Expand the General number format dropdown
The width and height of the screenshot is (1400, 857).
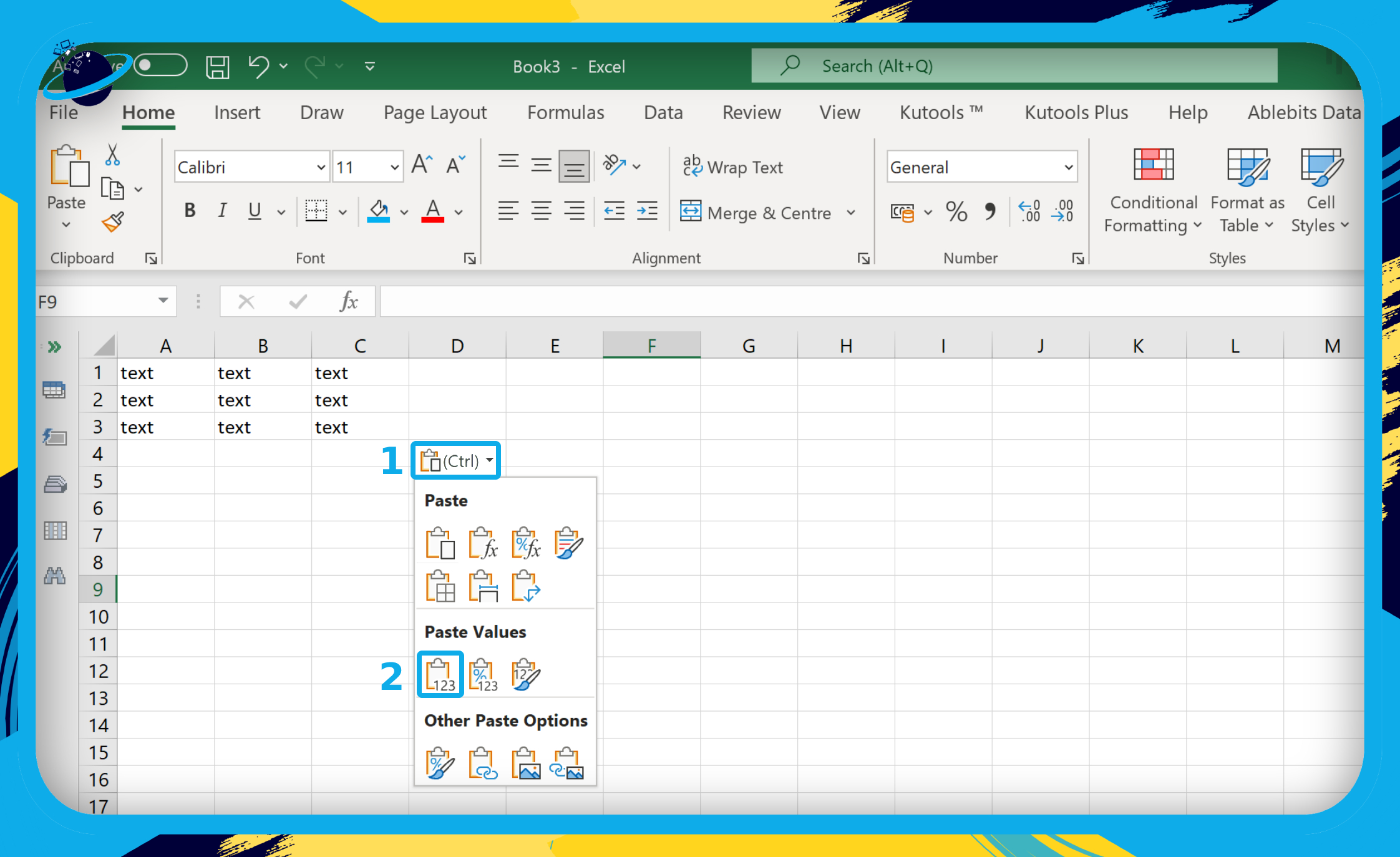(x=1068, y=167)
